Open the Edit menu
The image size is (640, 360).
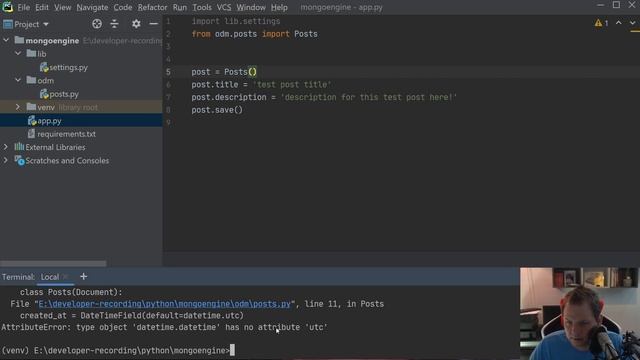42,7
